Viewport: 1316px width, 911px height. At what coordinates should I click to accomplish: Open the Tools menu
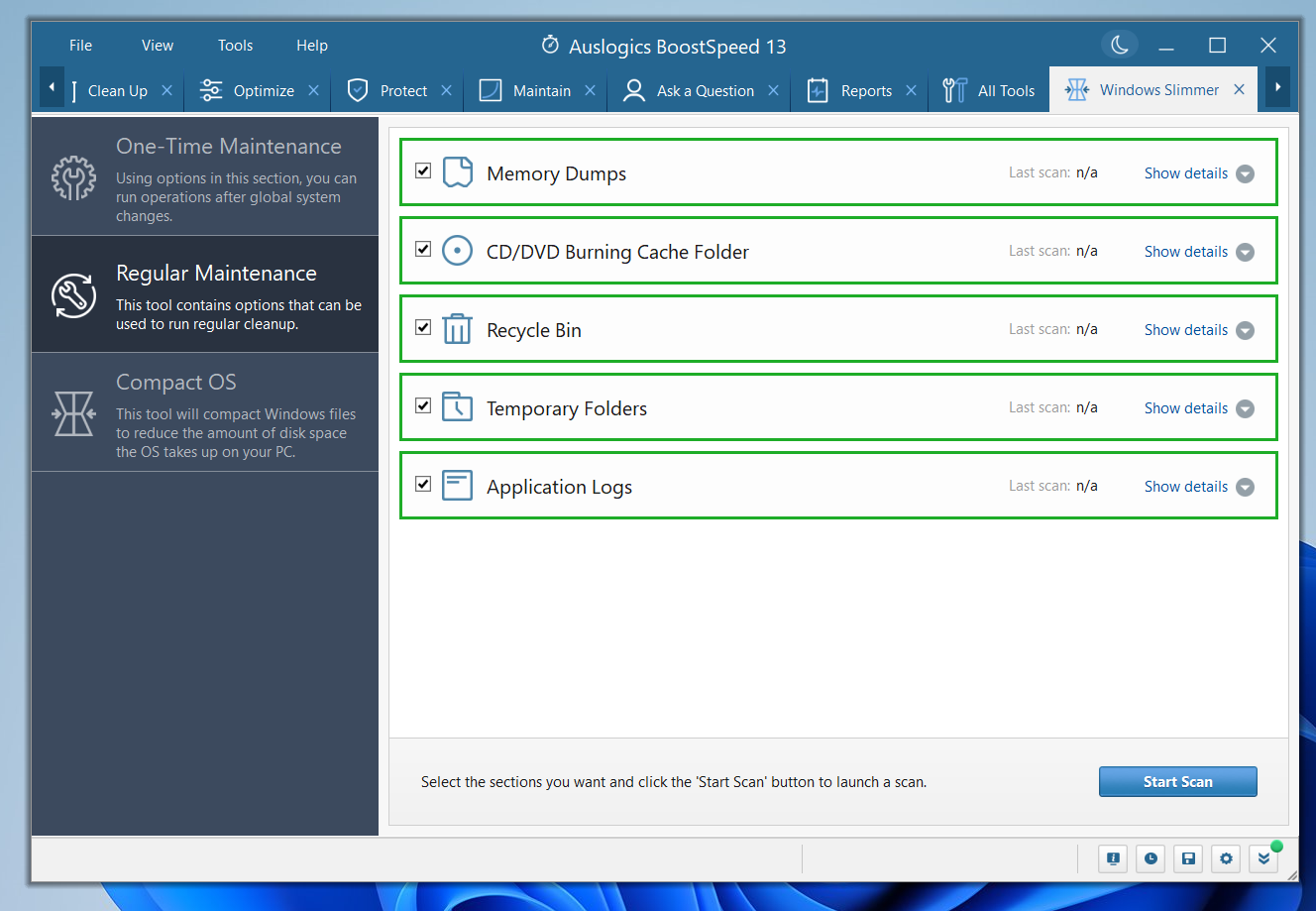236,46
